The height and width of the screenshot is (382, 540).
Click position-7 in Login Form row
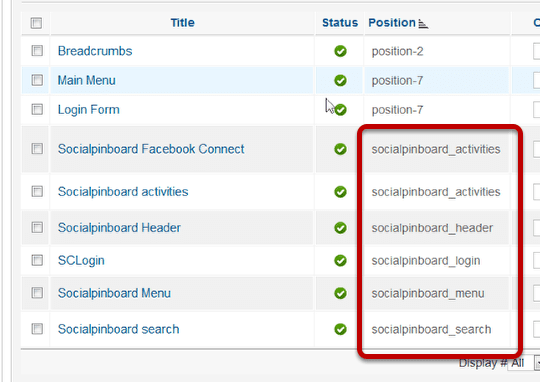pos(397,110)
